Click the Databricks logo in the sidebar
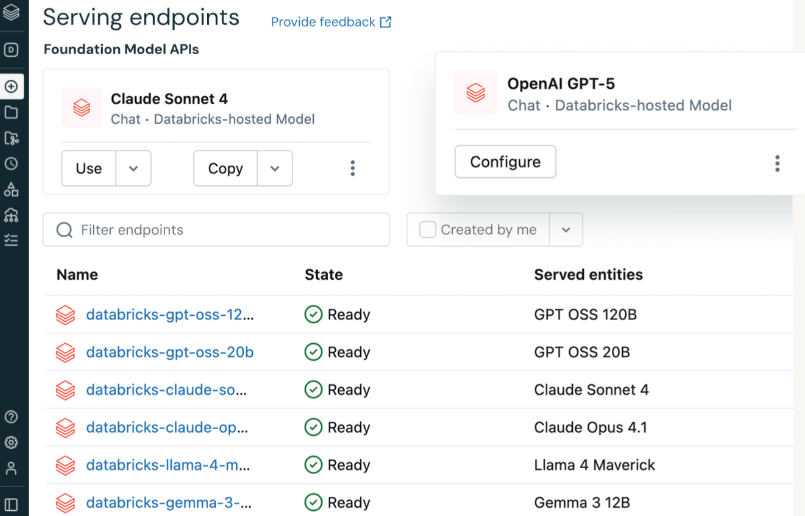This screenshot has width=805, height=516. point(11,11)
